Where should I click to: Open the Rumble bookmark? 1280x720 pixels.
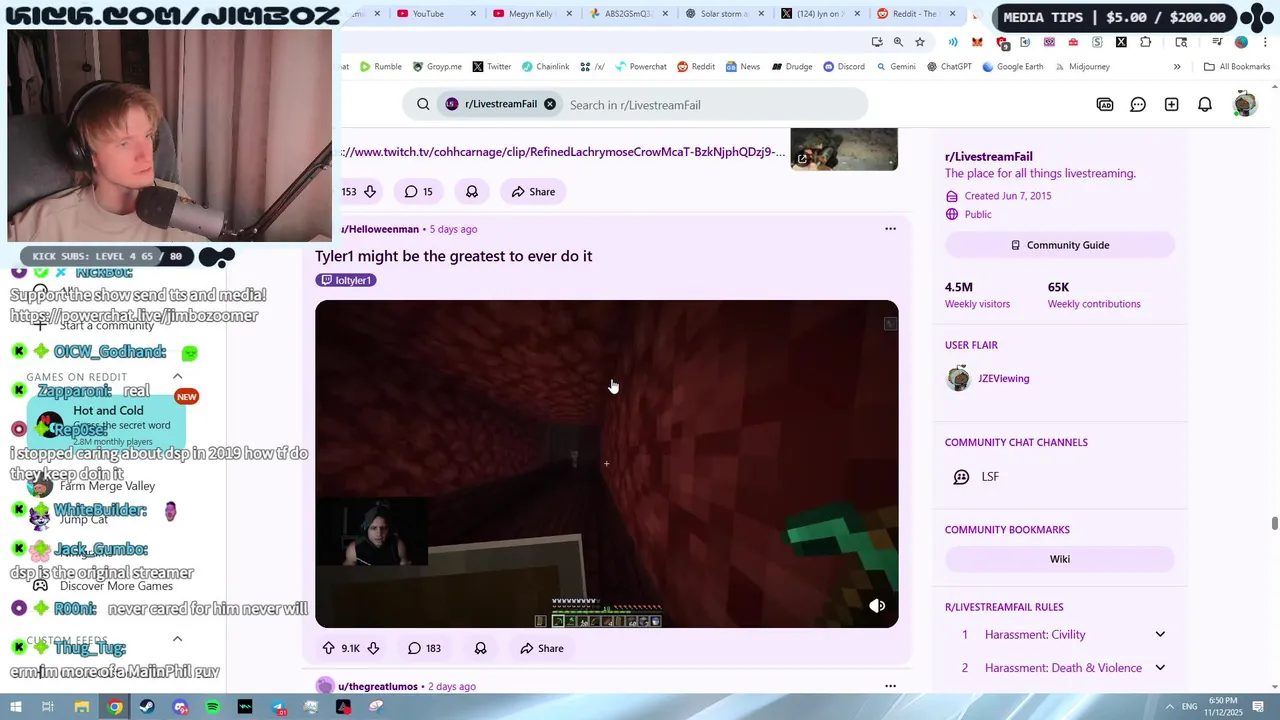(380, 67)
